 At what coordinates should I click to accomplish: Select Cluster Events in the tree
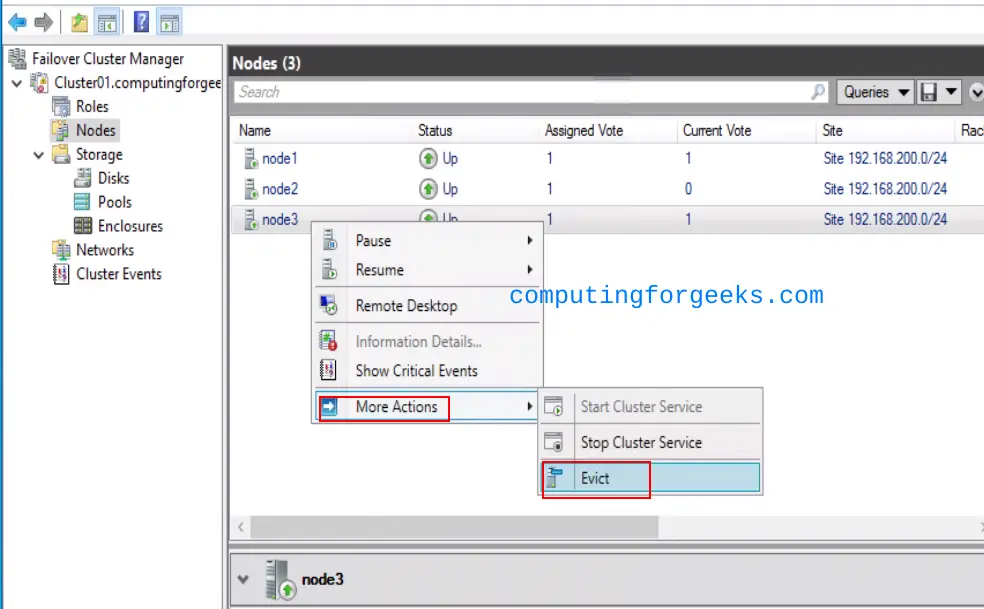tap(119, 274)
